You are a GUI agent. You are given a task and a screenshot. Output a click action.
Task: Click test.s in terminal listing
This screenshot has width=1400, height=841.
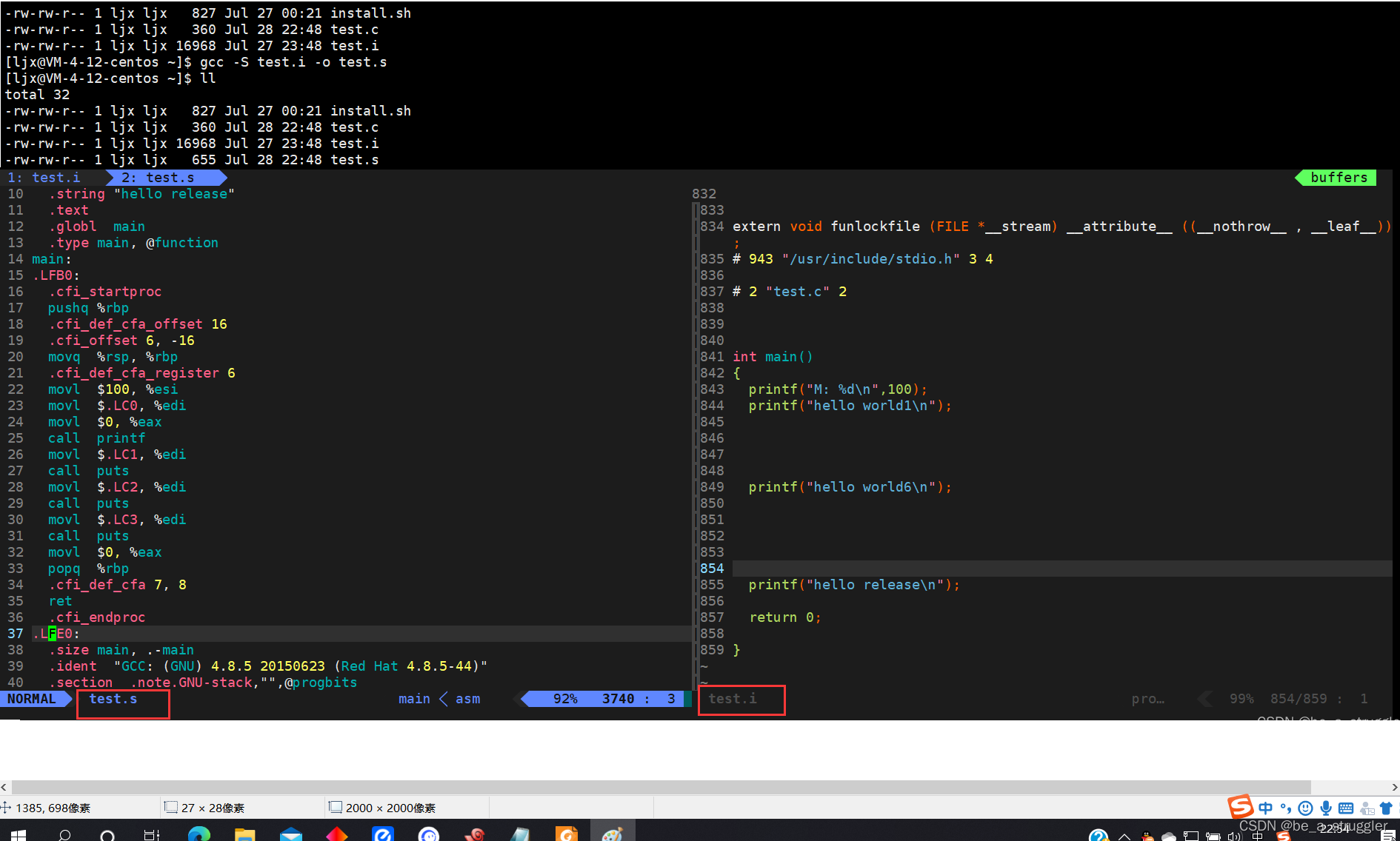(x=355, y=160)
